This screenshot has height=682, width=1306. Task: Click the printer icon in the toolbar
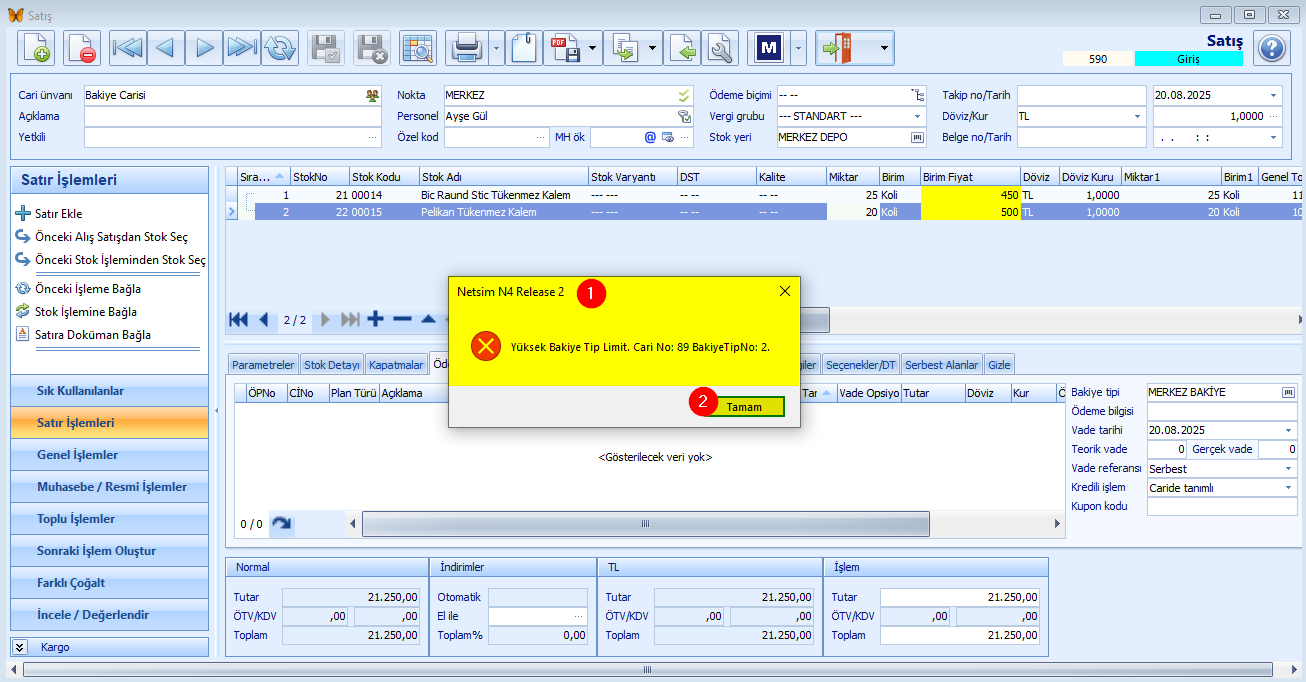point(468,48)
